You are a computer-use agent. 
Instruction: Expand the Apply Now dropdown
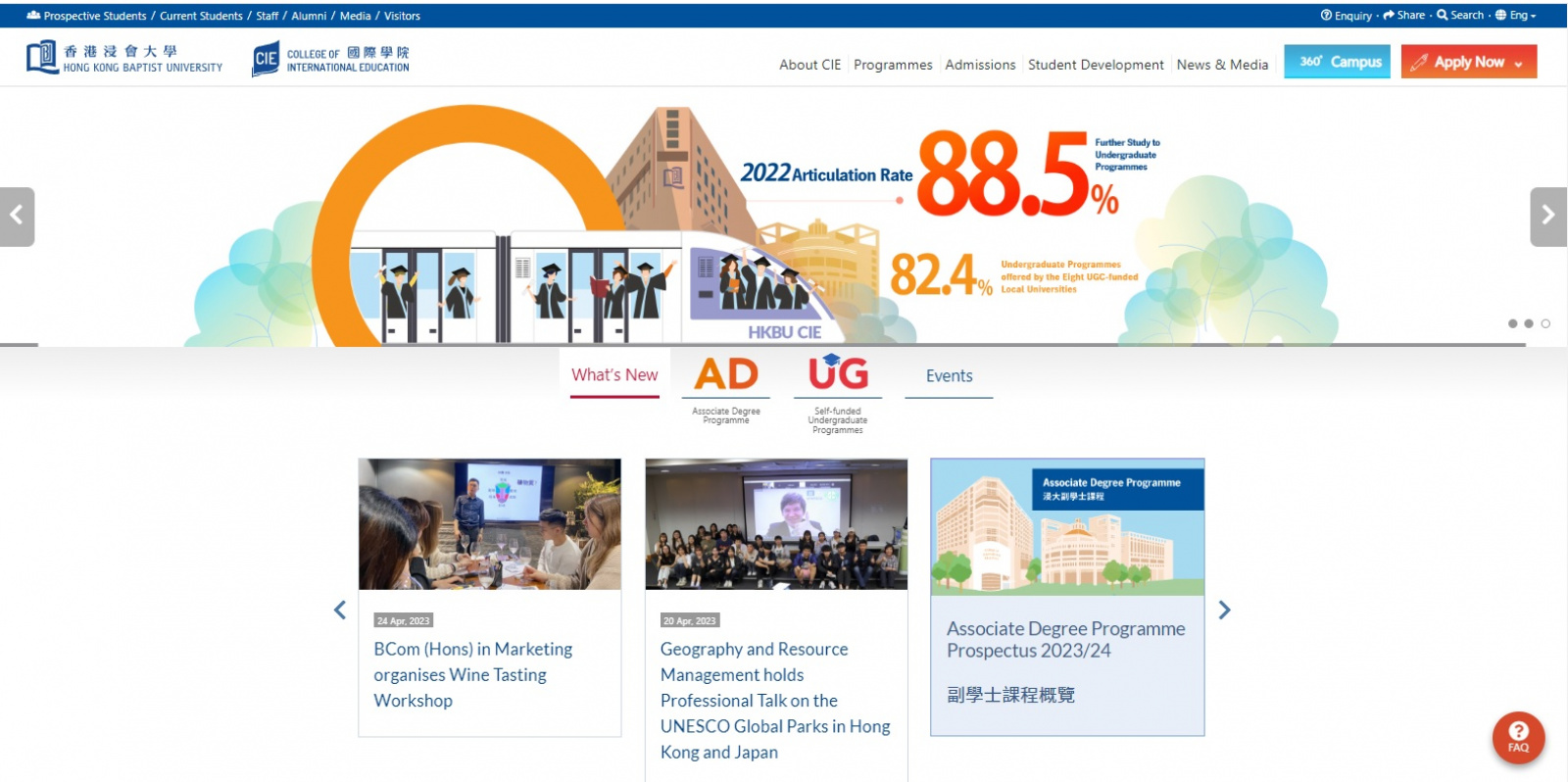[1468, 62]
